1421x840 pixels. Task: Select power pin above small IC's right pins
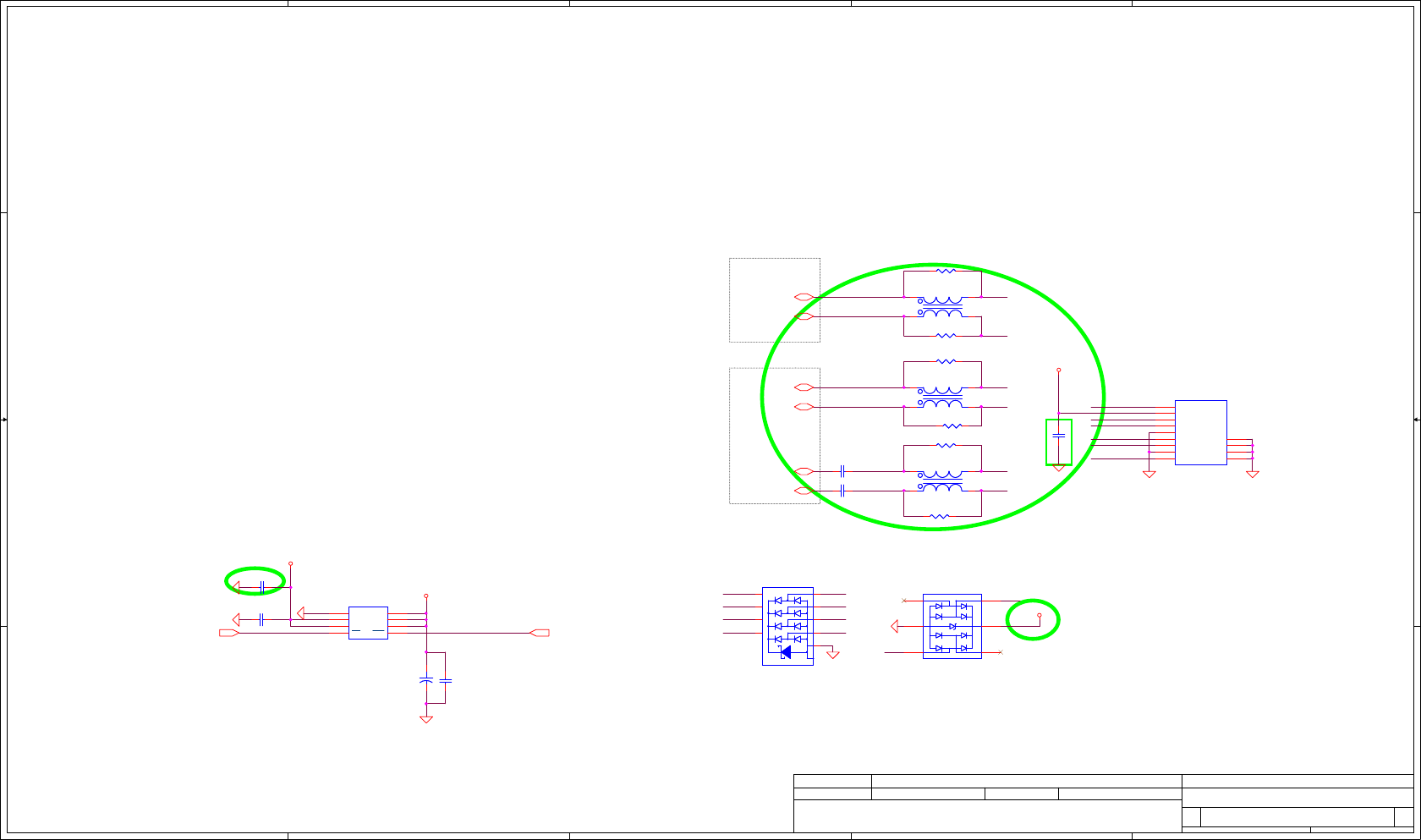[425, 596]
